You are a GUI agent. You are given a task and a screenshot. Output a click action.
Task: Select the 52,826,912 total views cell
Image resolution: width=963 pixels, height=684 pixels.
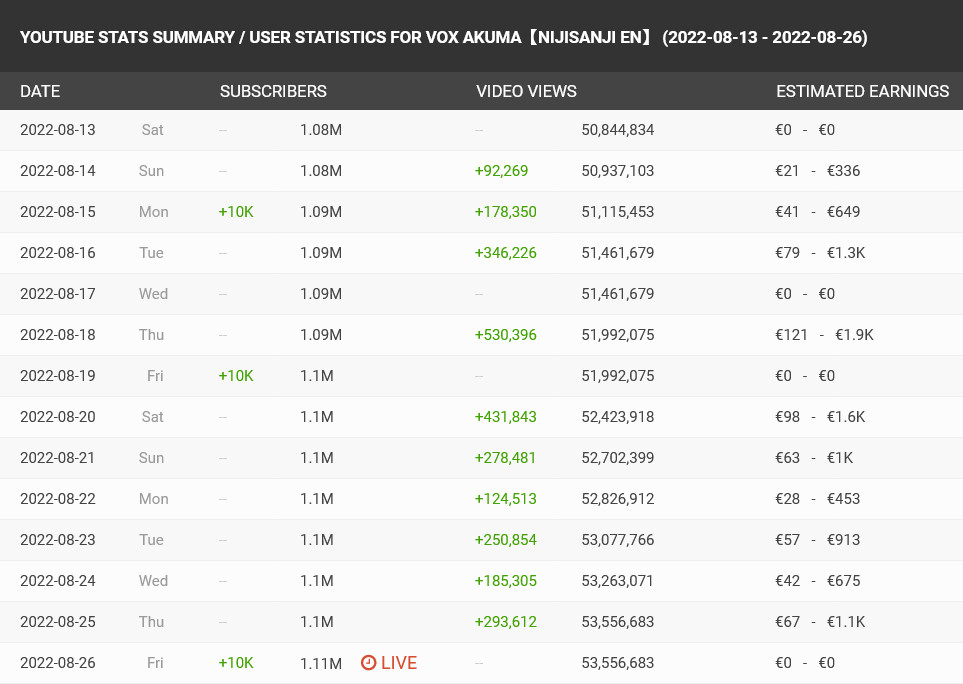coord(618,499)
